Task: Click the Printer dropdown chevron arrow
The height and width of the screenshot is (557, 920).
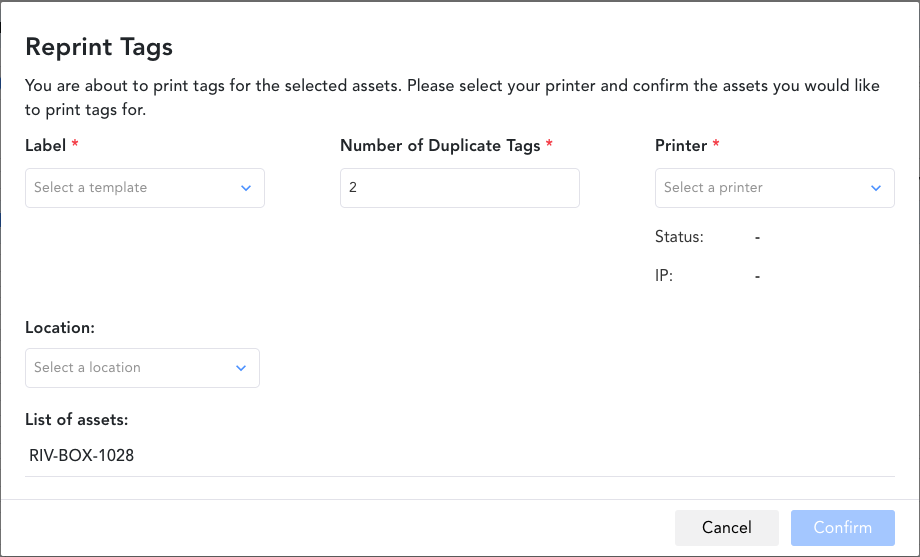Action: pos(876,188)
